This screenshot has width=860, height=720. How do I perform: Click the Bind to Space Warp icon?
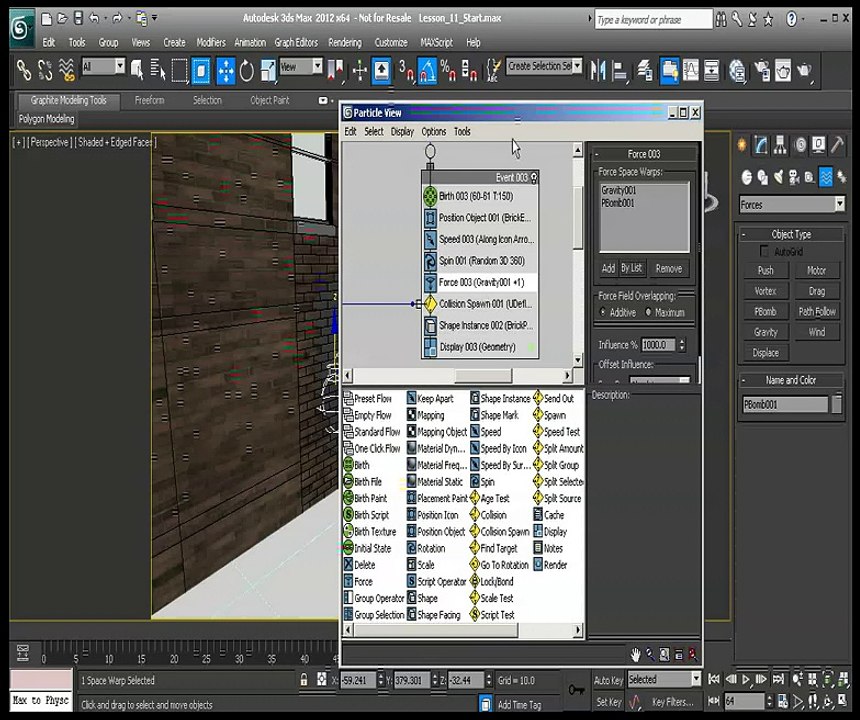pos(66,70)
